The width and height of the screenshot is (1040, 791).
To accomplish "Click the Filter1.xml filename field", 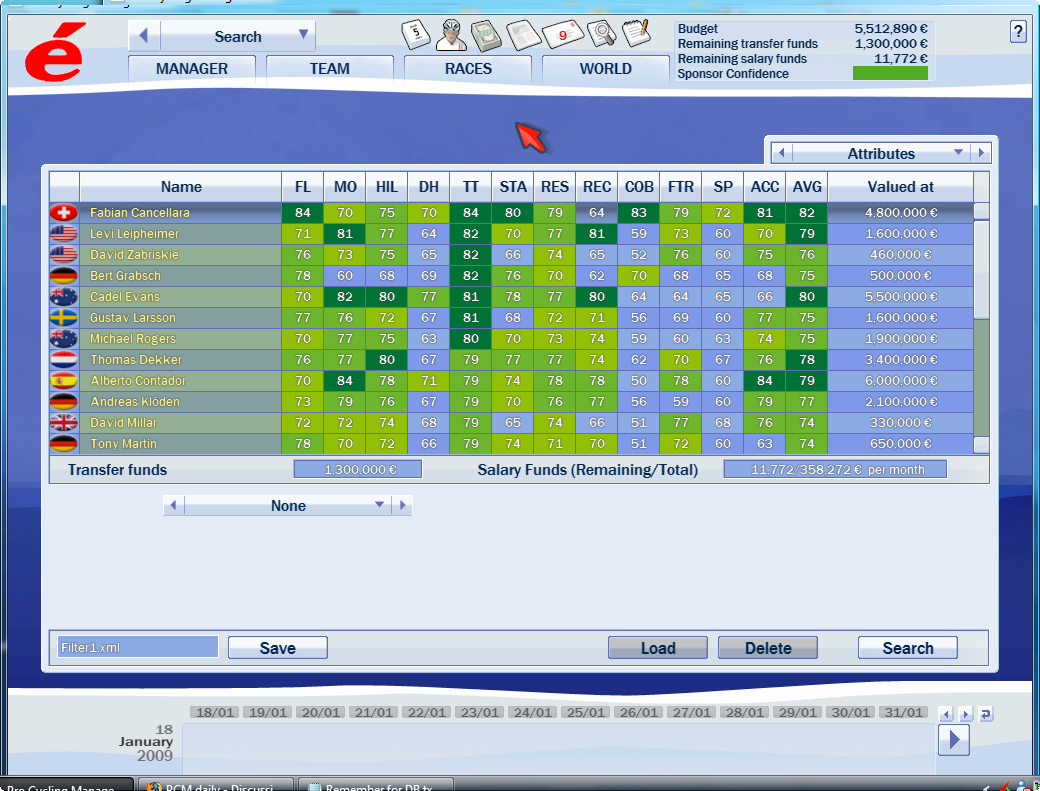I will point(137,648).
